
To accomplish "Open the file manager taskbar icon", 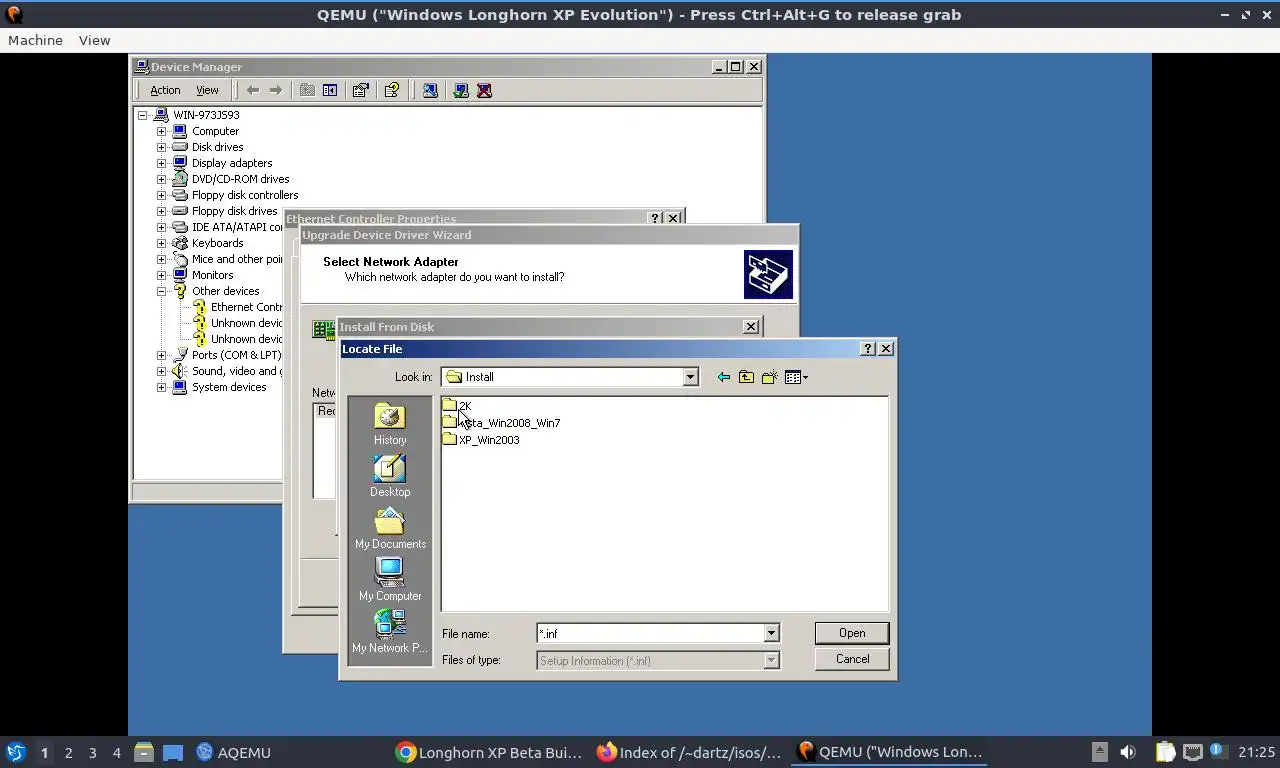I will [144, 752].
